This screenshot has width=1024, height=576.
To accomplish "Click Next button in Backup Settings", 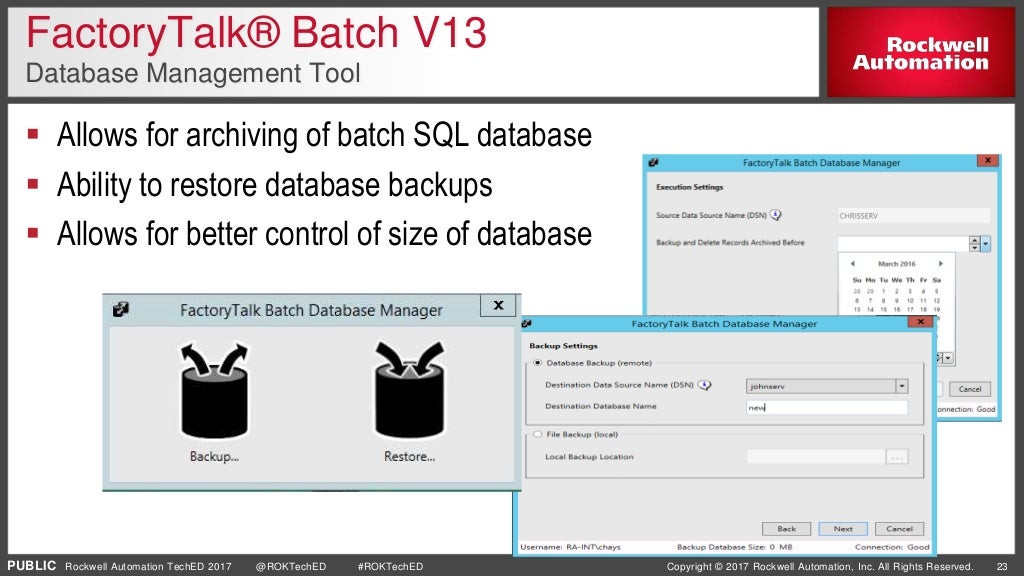I will (x=842, y=528).
